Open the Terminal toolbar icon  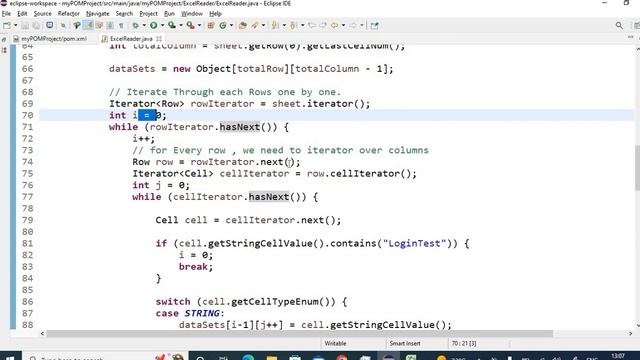pos(49,25)
